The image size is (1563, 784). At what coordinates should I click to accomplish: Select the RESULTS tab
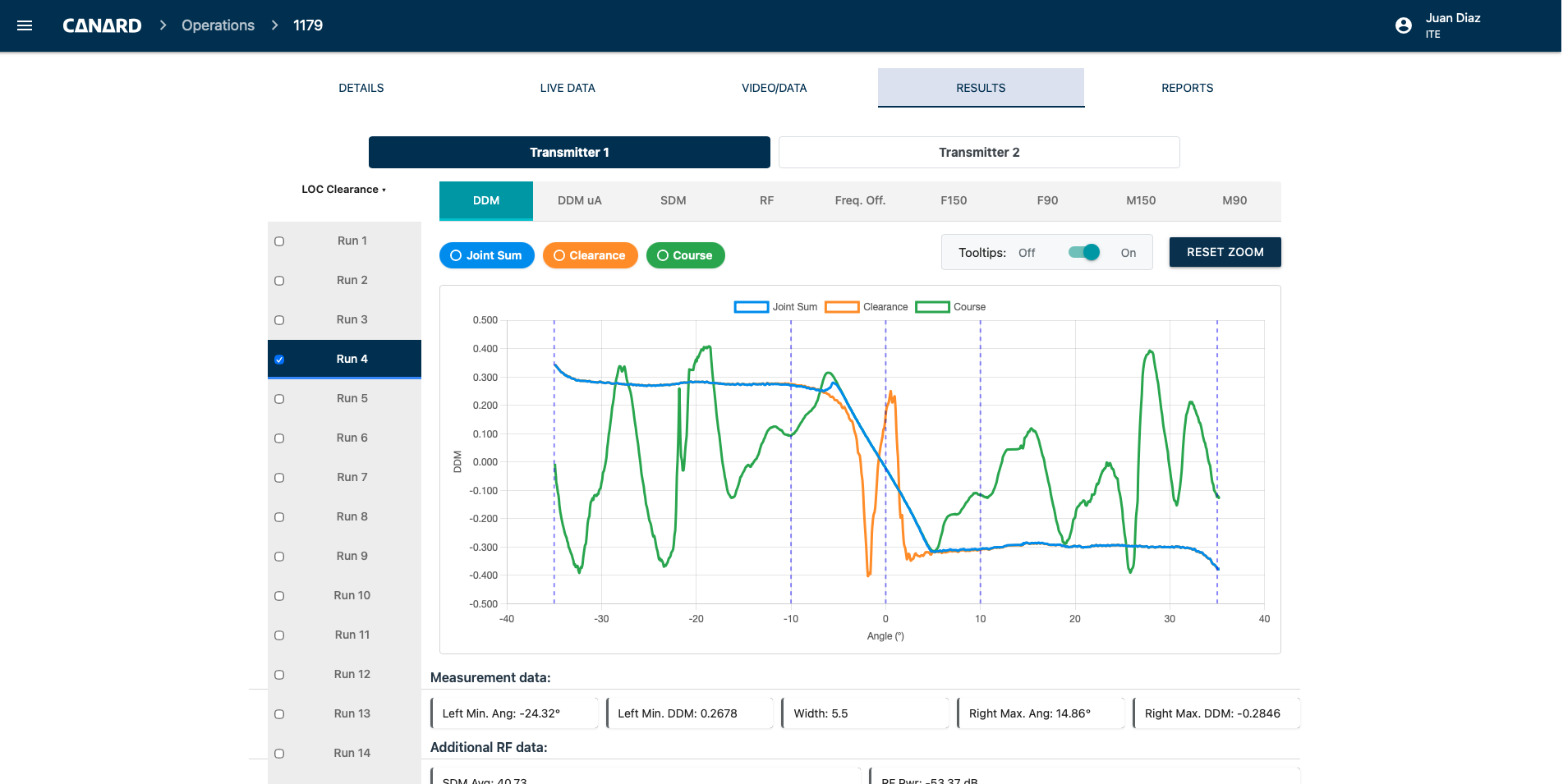[981, 88]
